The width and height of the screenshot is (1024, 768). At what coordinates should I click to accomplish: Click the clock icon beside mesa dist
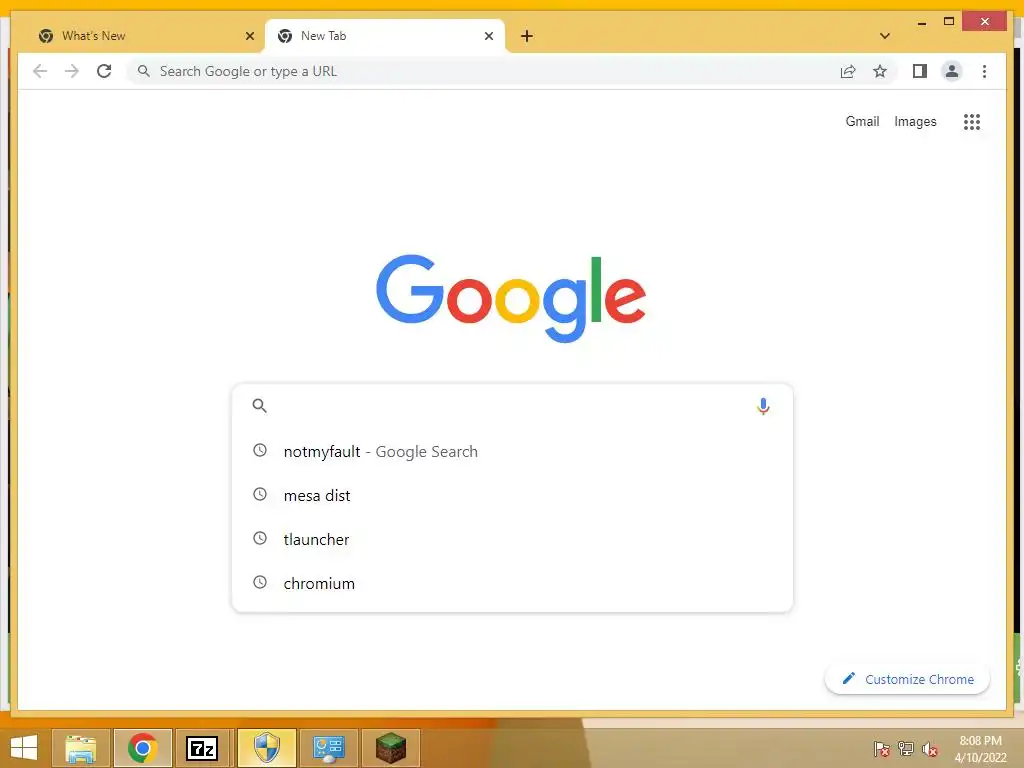260,494
